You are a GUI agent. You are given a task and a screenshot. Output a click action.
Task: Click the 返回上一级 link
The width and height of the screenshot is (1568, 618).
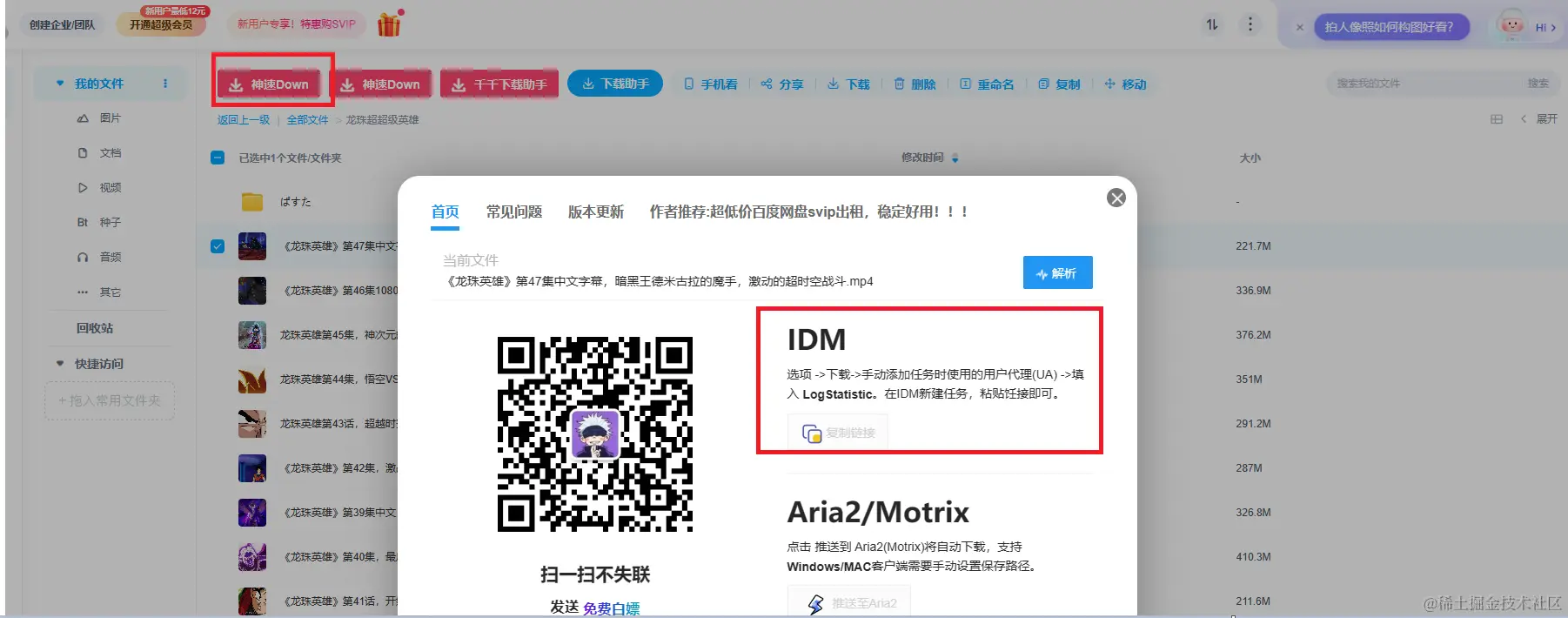tap(244, 120)
